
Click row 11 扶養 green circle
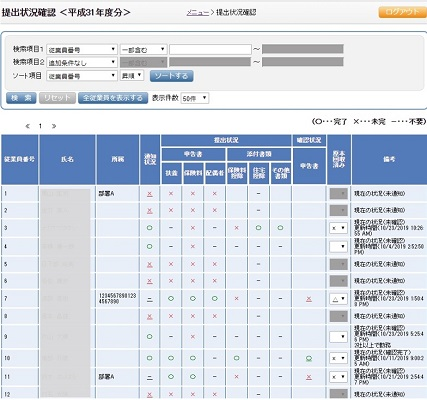pos(171,376)
